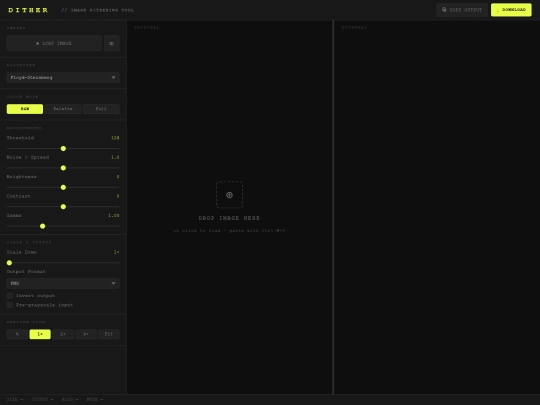
Task: Set preview zoom to 1×
Action: [x=40, y=334]
